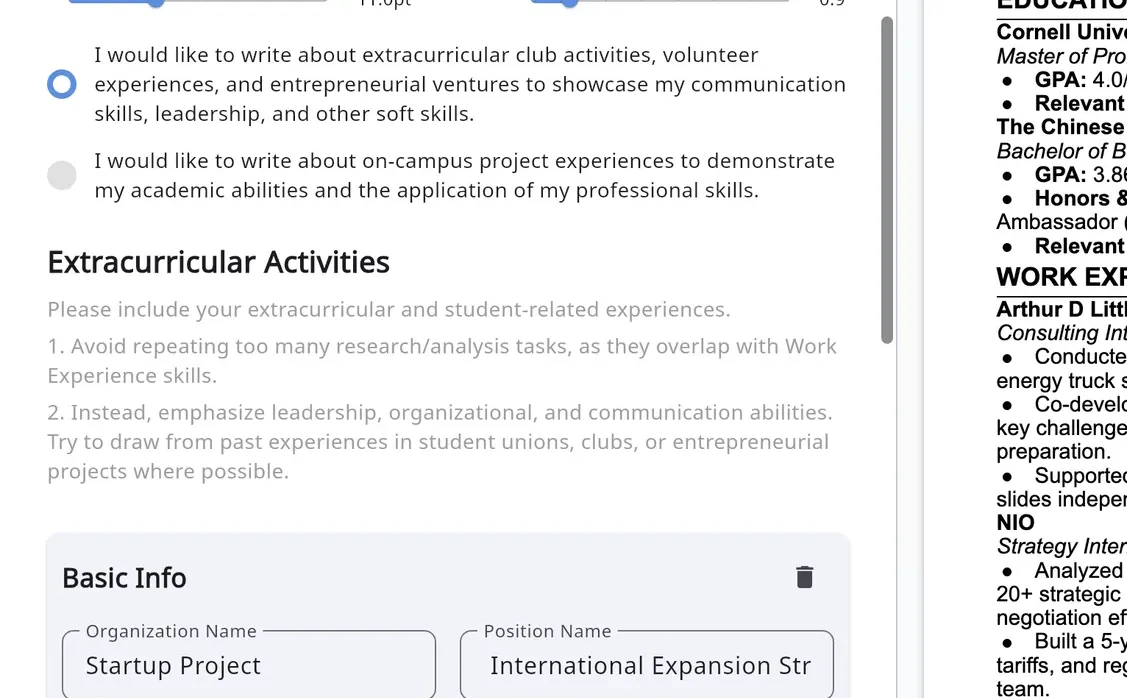This screenshot has height=698, width=1127.
Task: Click the Extracurricular Activities heading
Action: click(218, 262)
